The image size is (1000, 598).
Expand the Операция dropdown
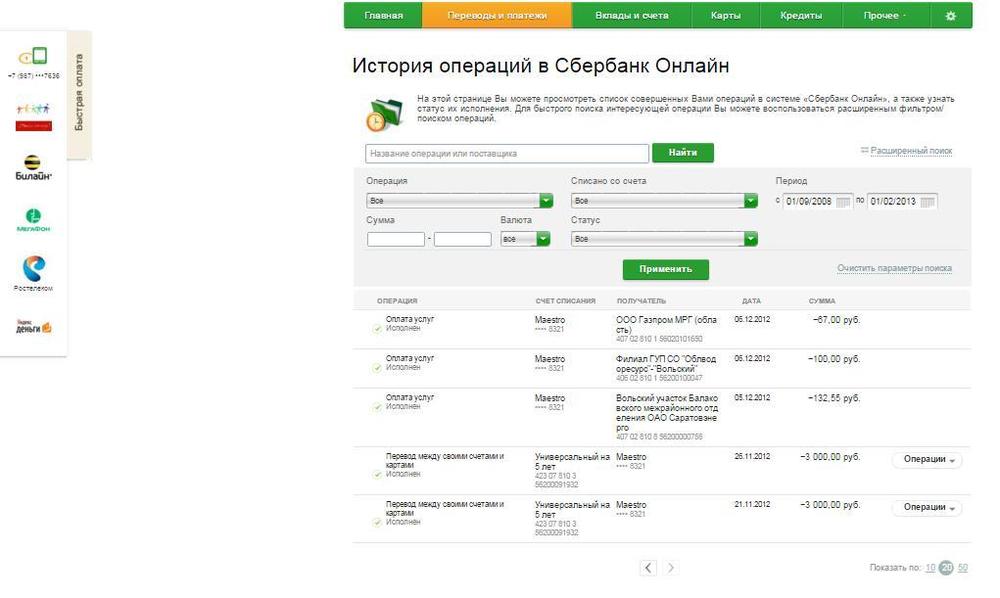(546, 201)
